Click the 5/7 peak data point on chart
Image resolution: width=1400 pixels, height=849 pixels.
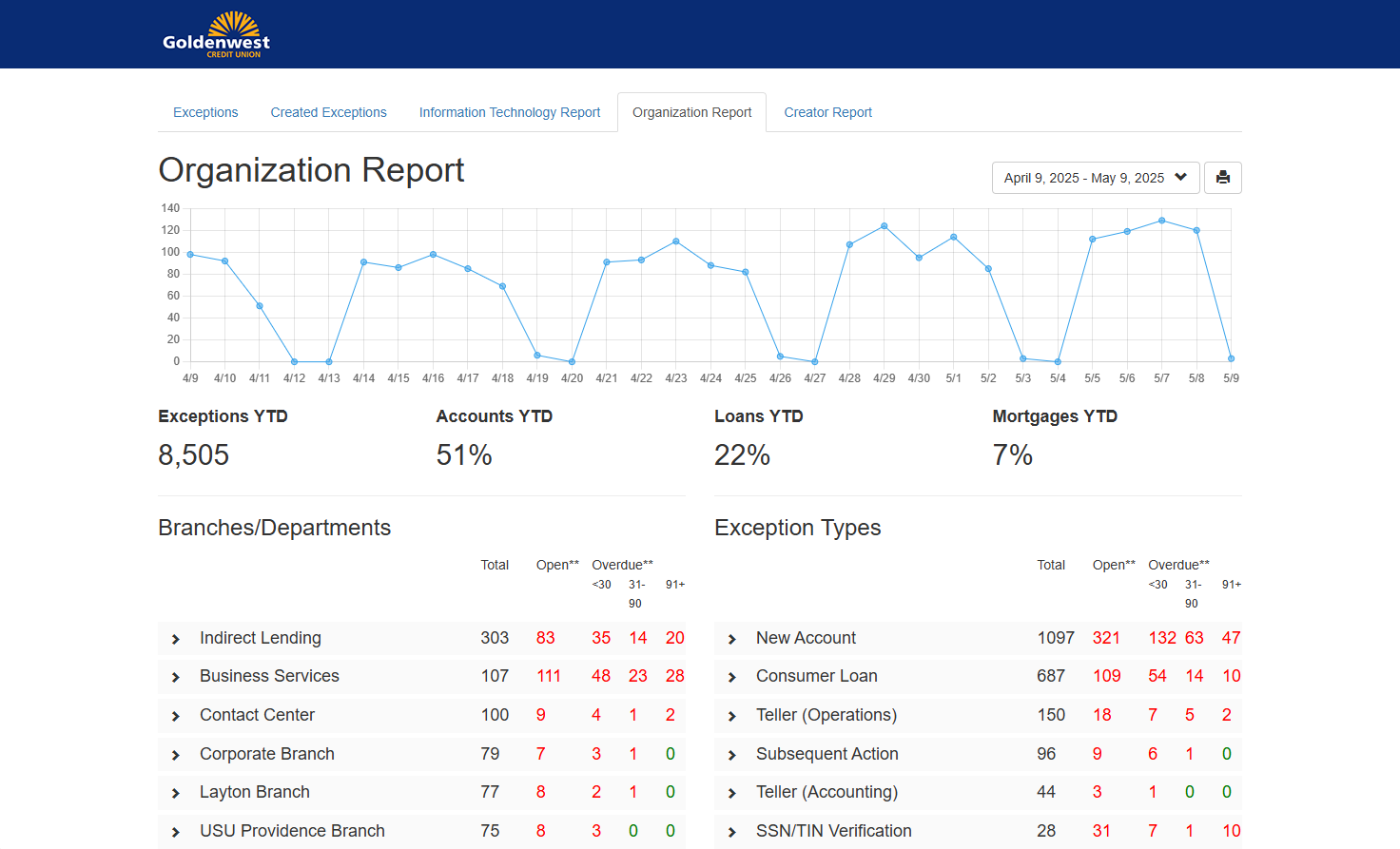[x=1161, y=221]
